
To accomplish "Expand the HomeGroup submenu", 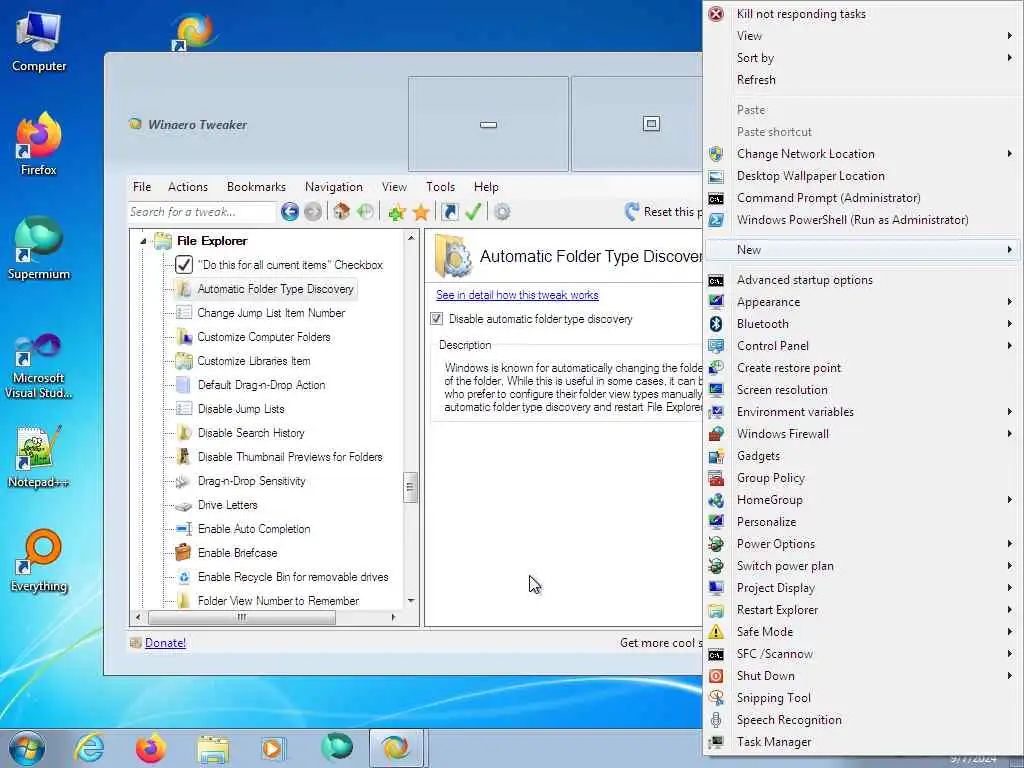I will click(1010, 500).
